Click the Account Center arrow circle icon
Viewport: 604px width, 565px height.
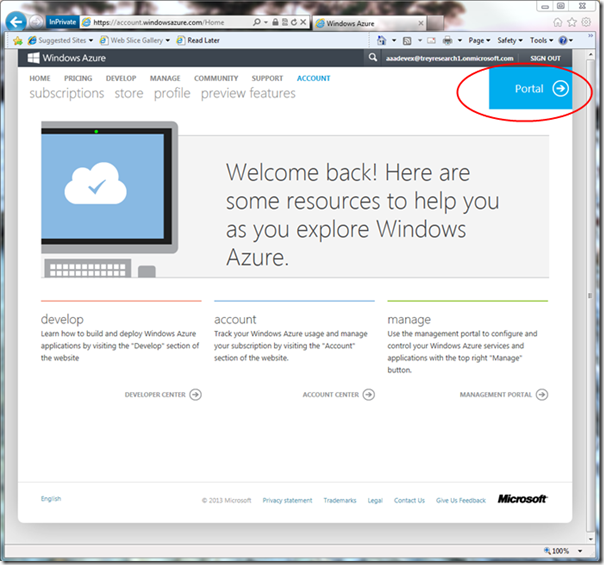pyautogui.click(x=369, y=394)
